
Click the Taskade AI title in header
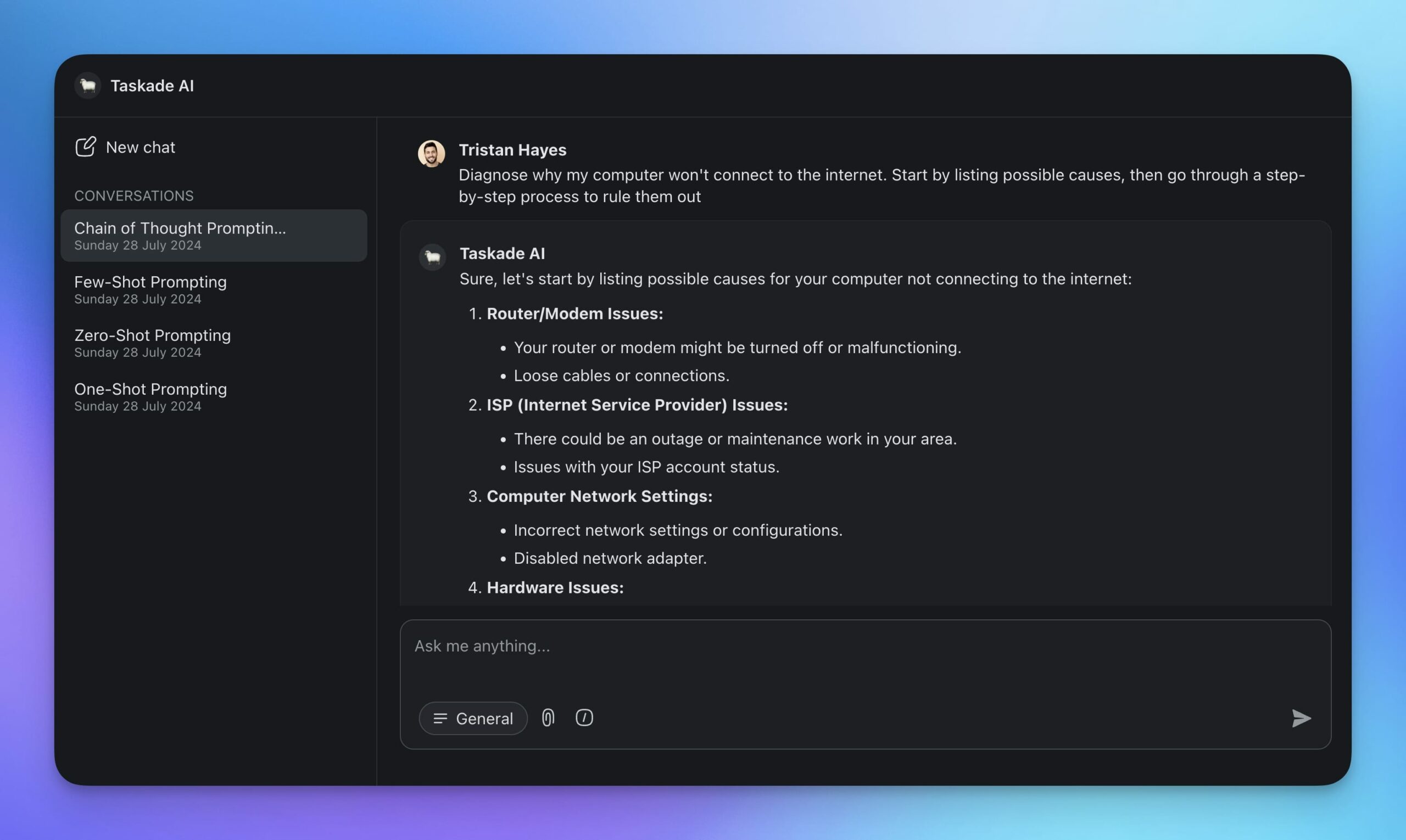point(152,86)
